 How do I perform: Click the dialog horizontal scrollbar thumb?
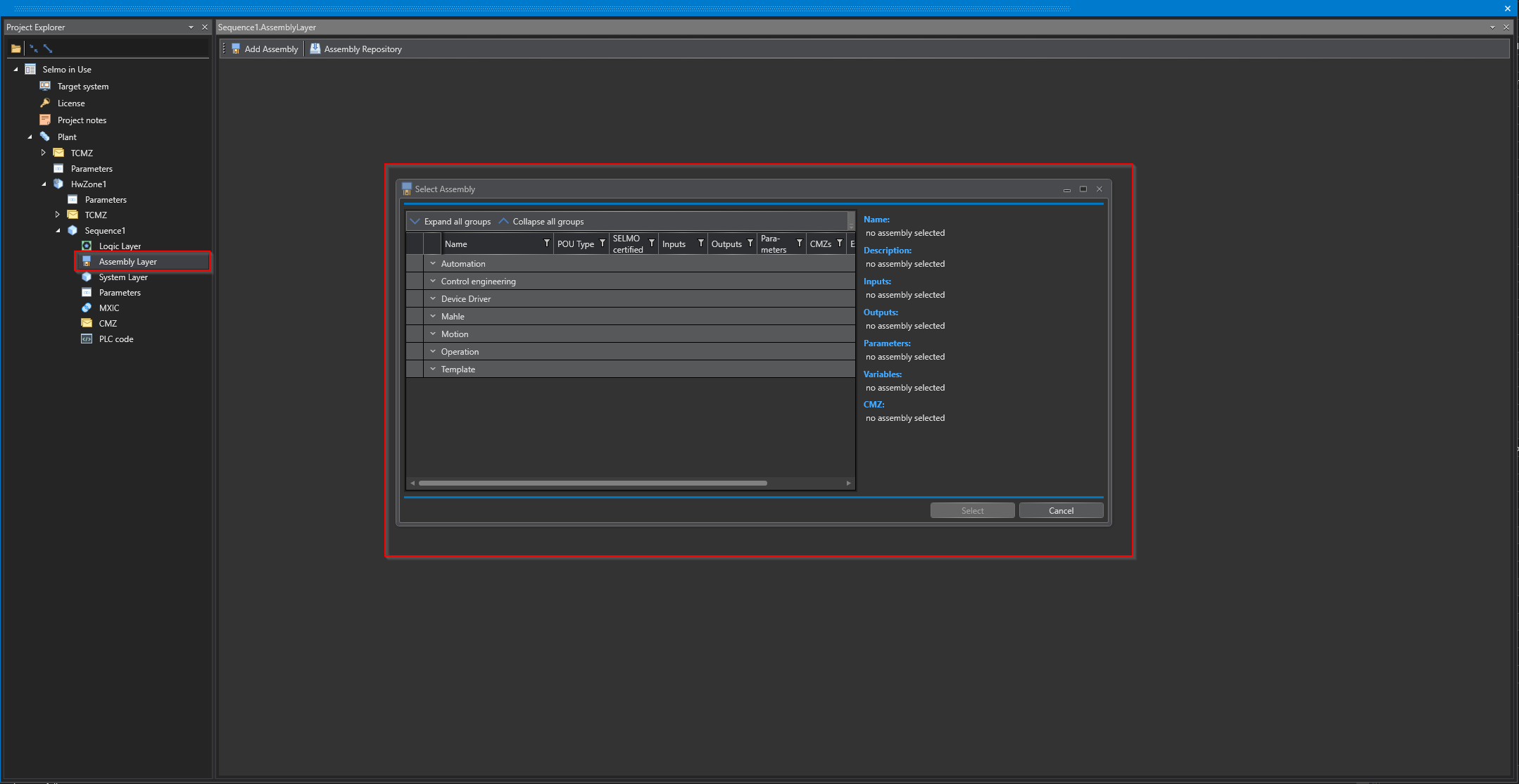593,483
